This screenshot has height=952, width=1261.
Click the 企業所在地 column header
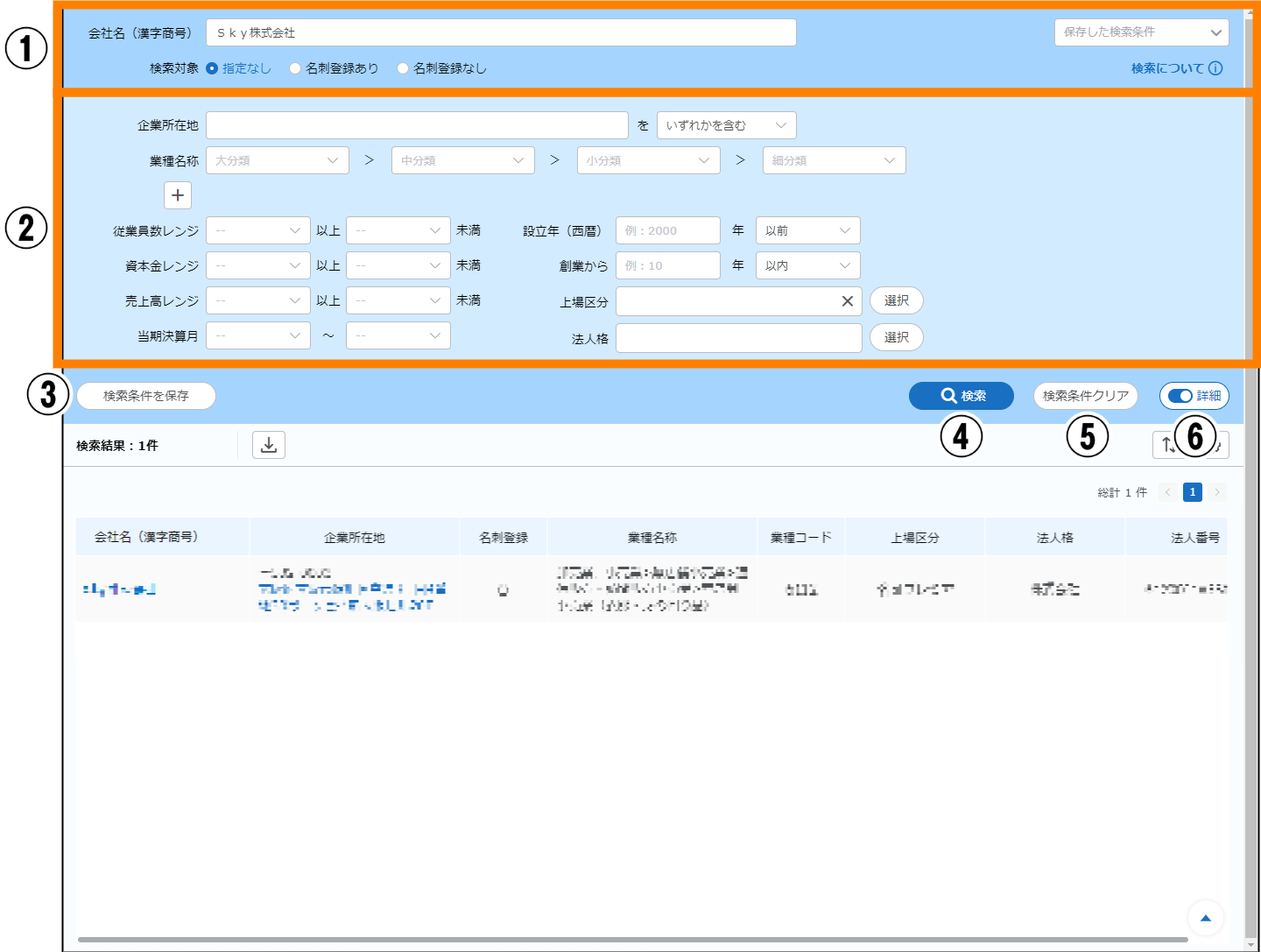pos(354,537)
